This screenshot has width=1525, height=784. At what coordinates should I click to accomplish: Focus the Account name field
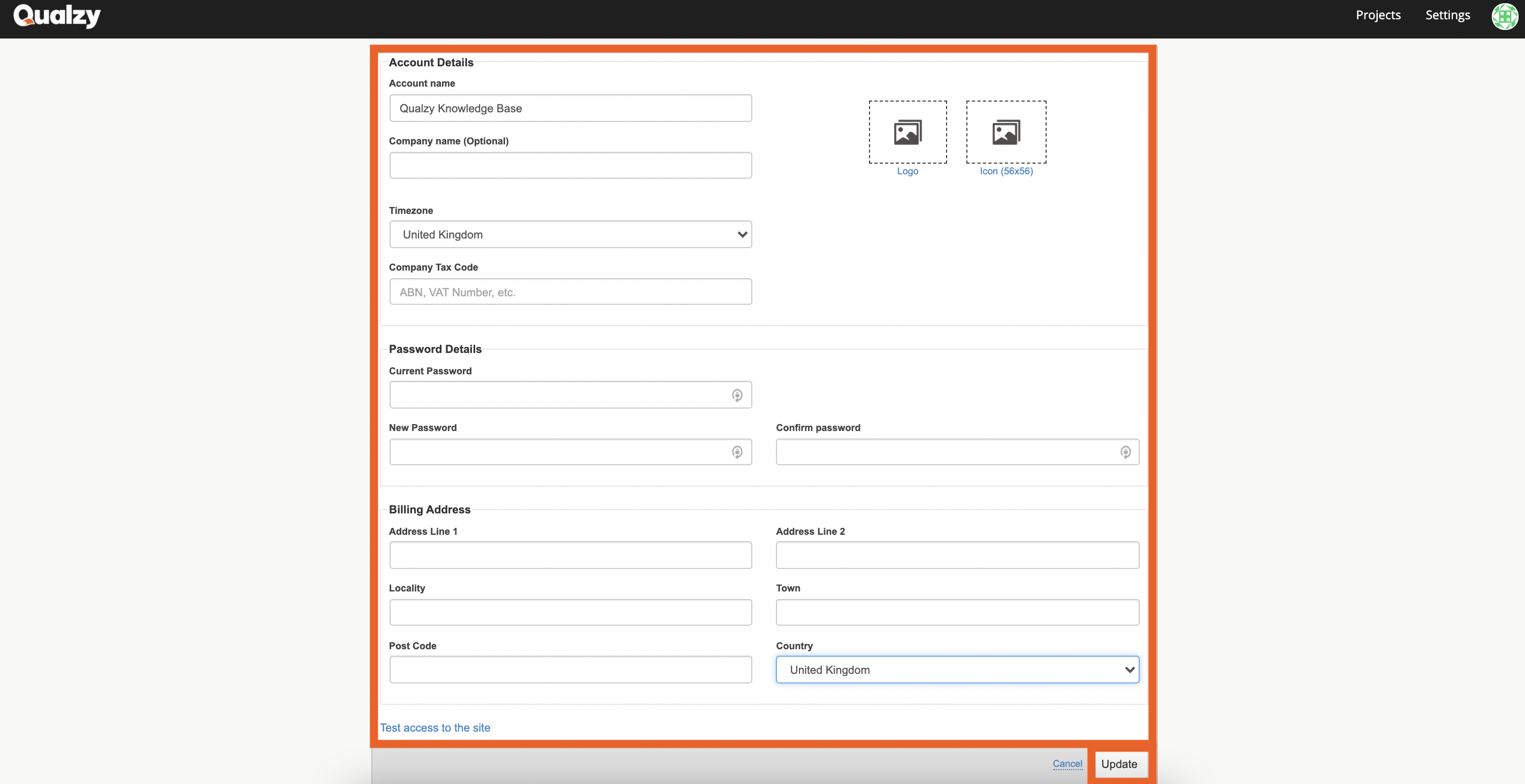pos(570,108)
